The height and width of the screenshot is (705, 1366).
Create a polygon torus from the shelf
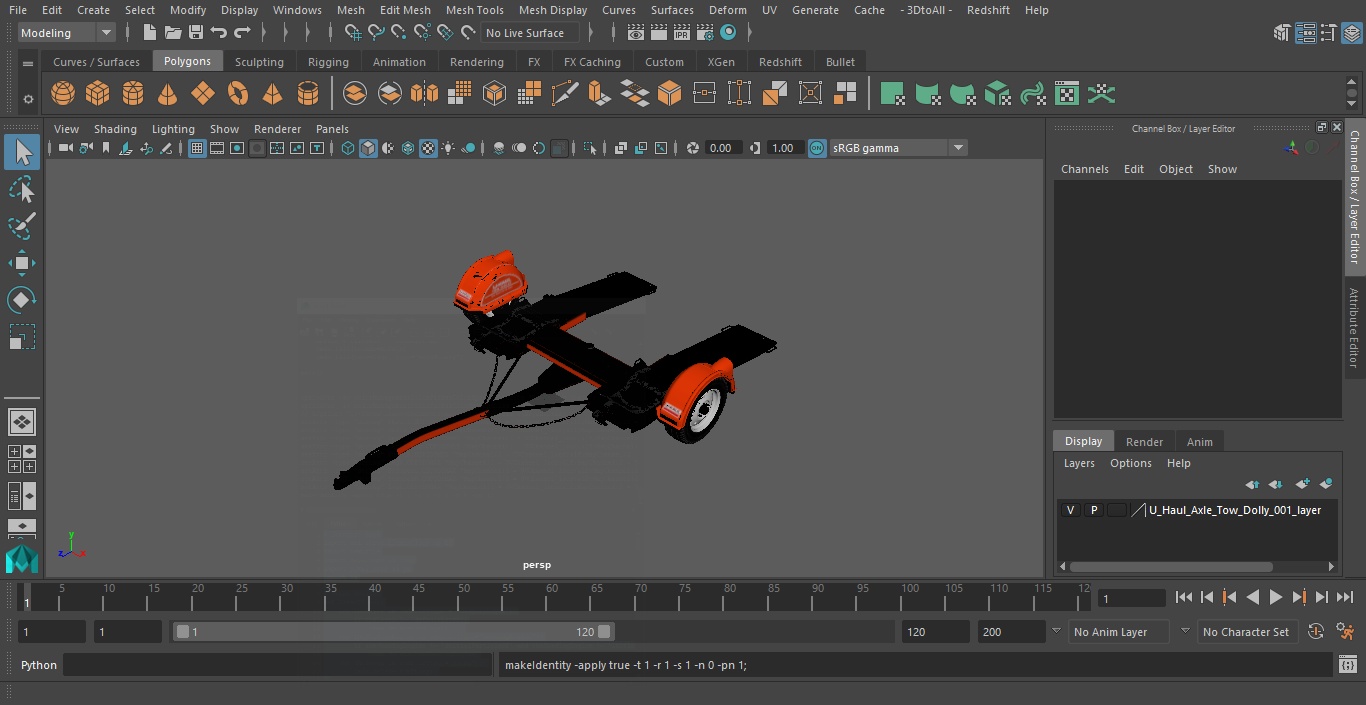click(238, 94)
